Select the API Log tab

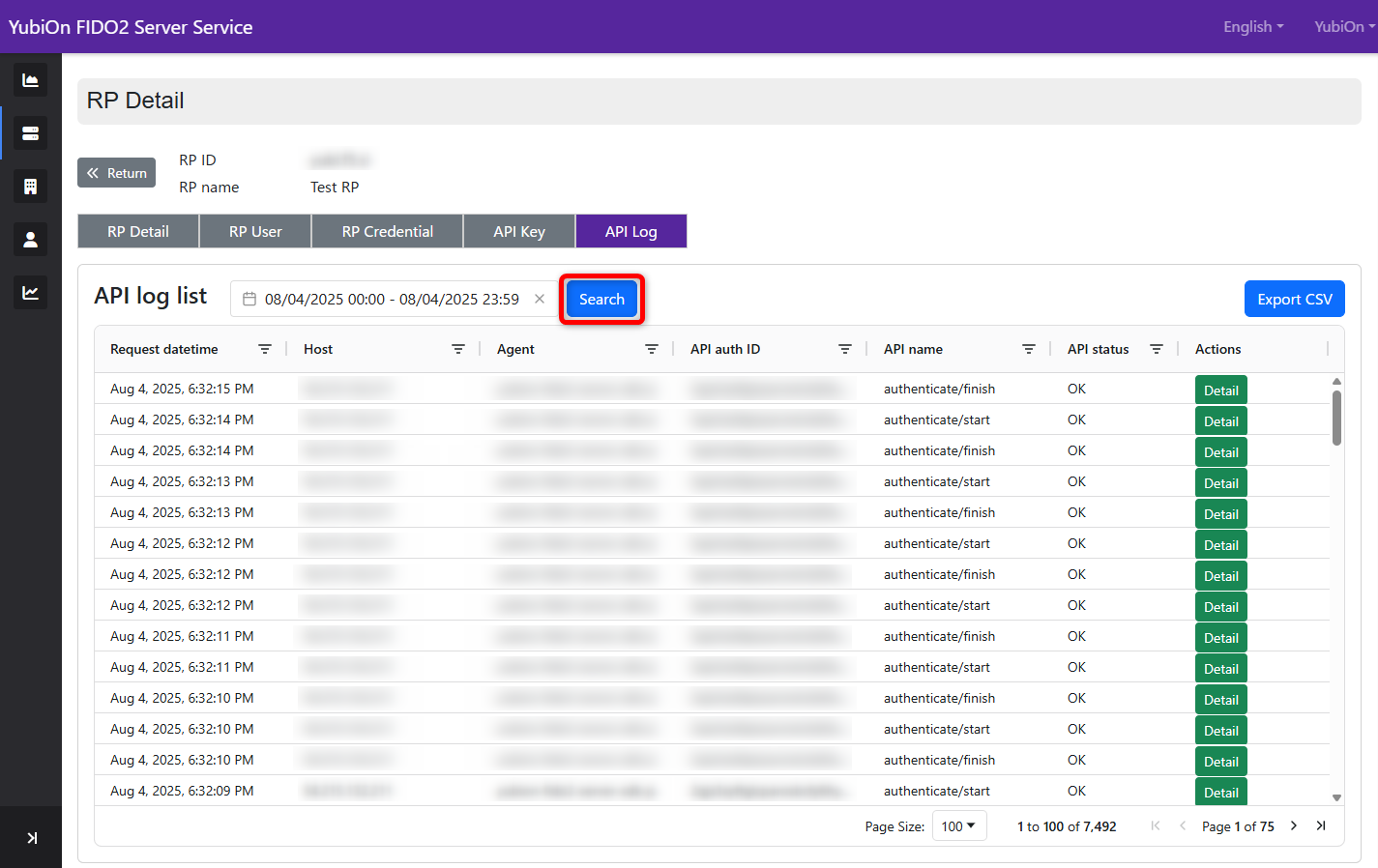click(631, 231)
